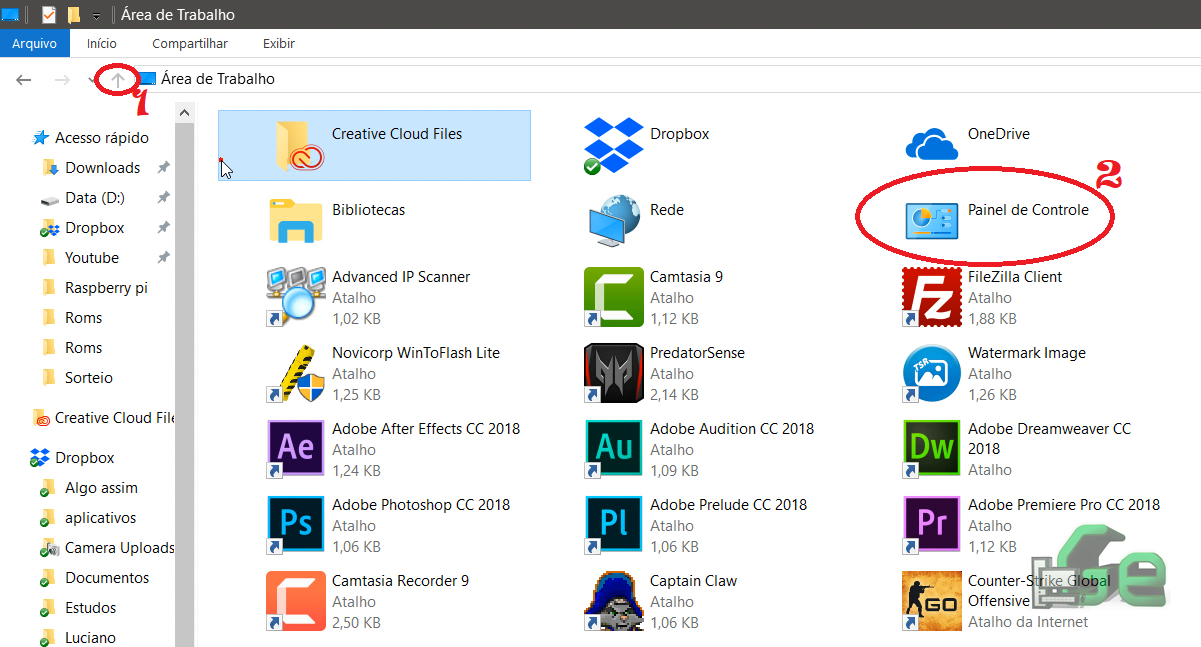1201x647 pixels.
Task: Open the Arquivo menu tab
Action: 35,43
